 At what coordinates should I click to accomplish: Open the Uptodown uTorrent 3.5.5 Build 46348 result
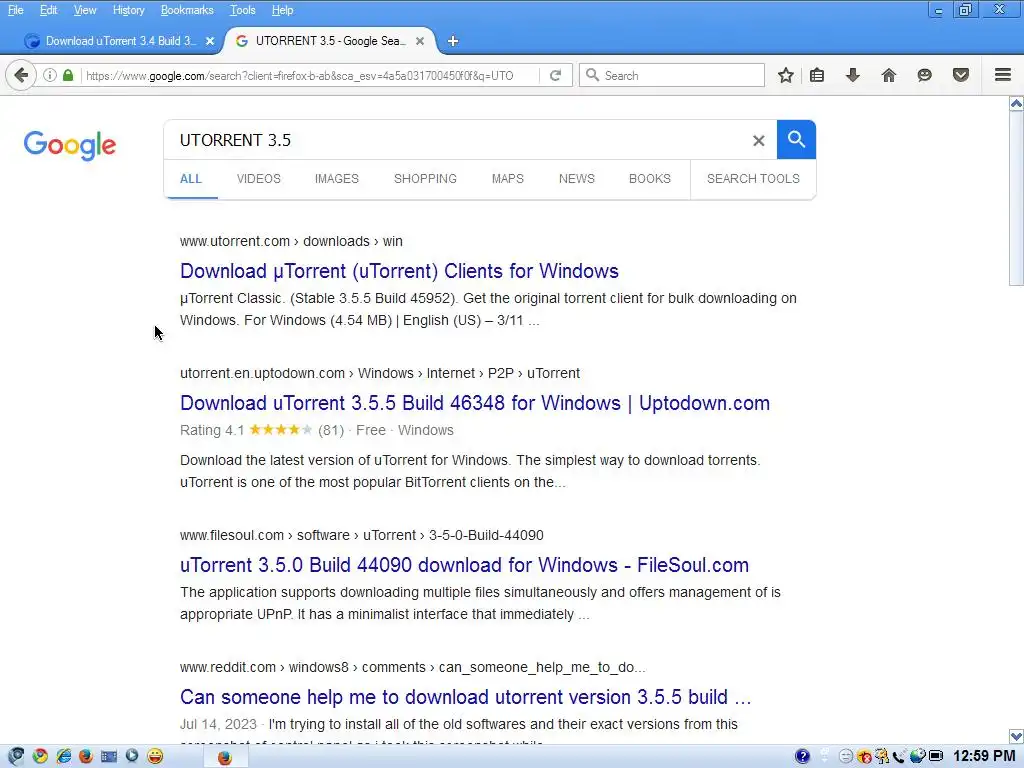coord(475,403)
